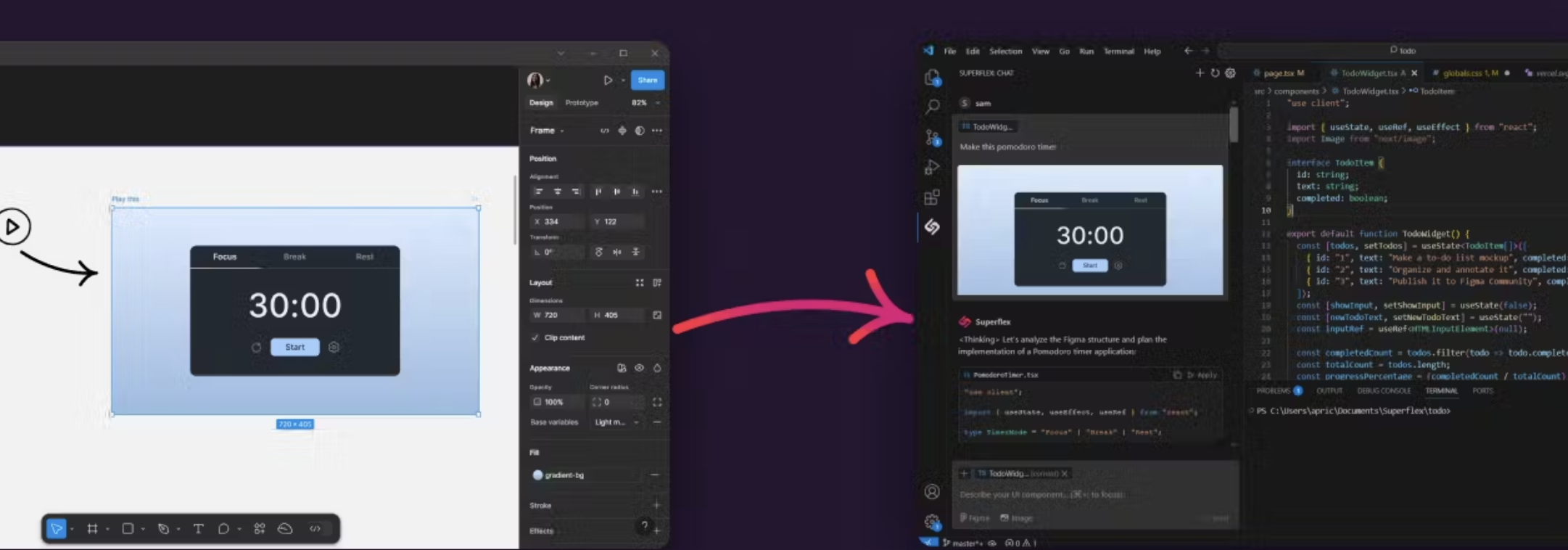Click the align right icon in Figma
The width and height of the screenshot is (1568, 550).
coord(576,192)
